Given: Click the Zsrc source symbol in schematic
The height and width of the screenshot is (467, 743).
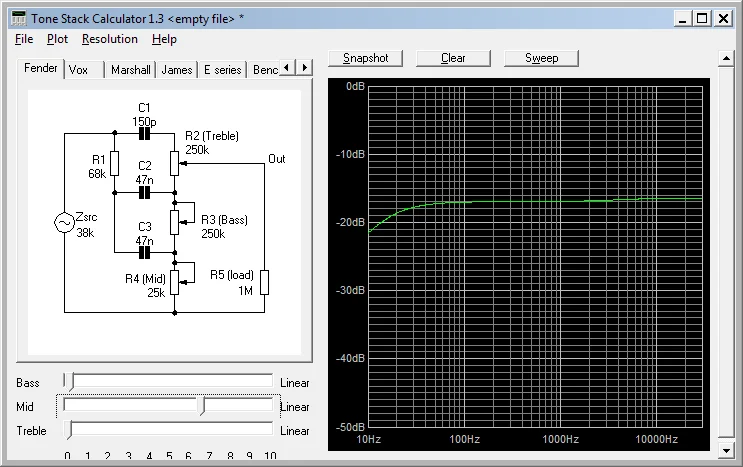Looking at the screenshot, I should (64, 223).
